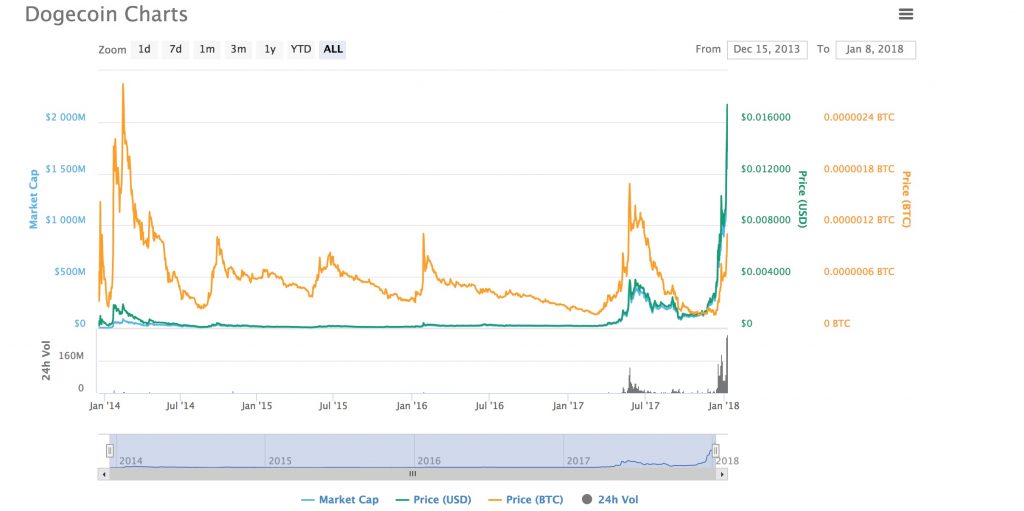1024x511 pixels.
Task: Click the $2 000M market cap label
Action: click(x=65, y=118)
